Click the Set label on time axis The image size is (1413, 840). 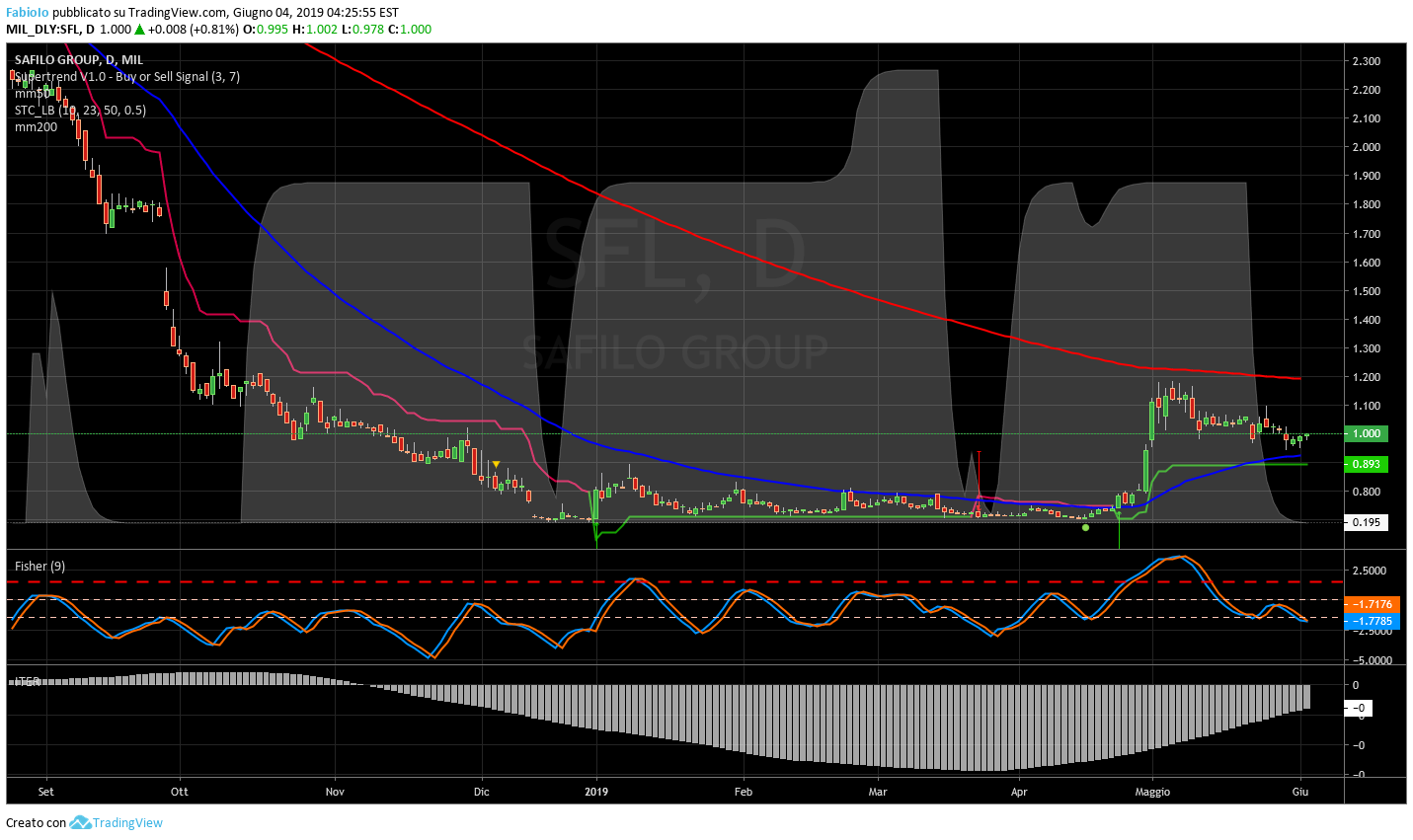pyautogui.click(x=45, y=792)
